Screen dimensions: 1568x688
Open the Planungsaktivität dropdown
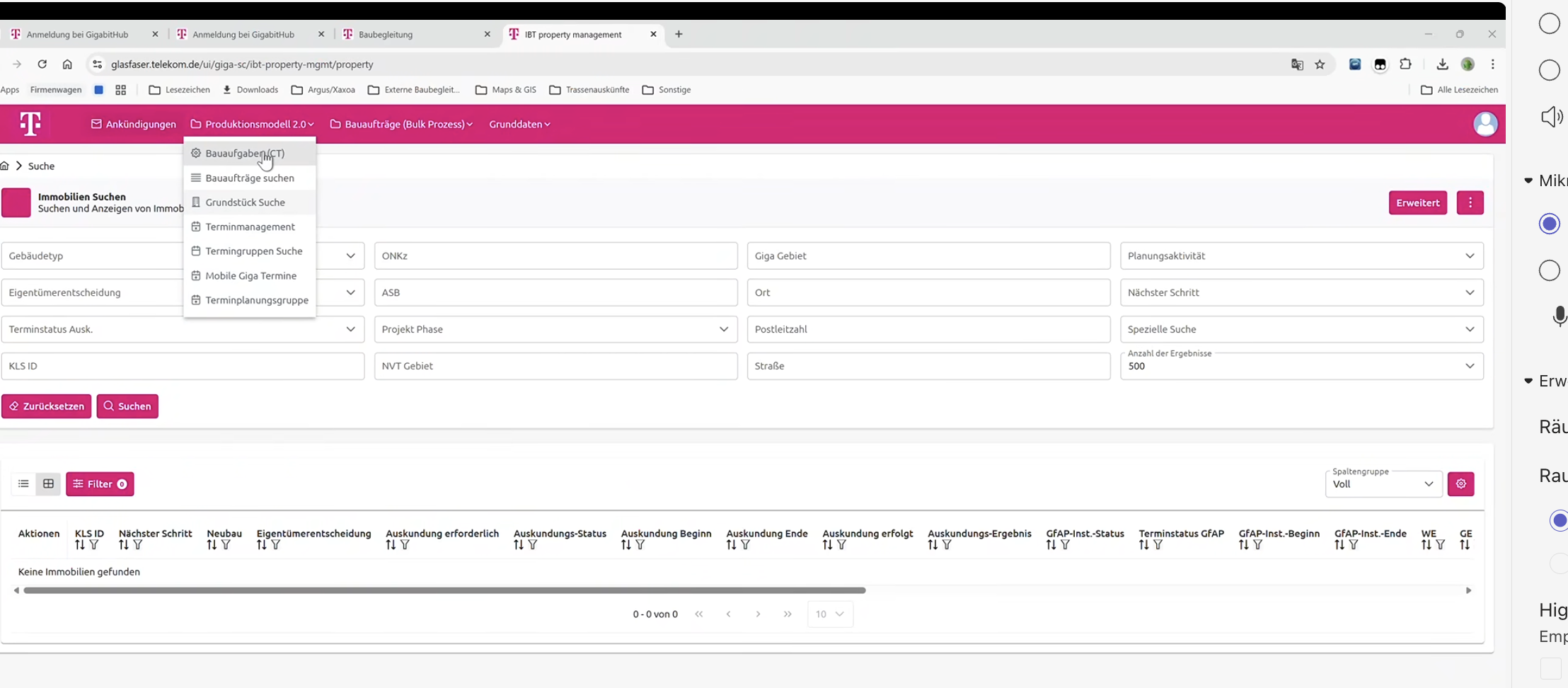click(1301, 256)
